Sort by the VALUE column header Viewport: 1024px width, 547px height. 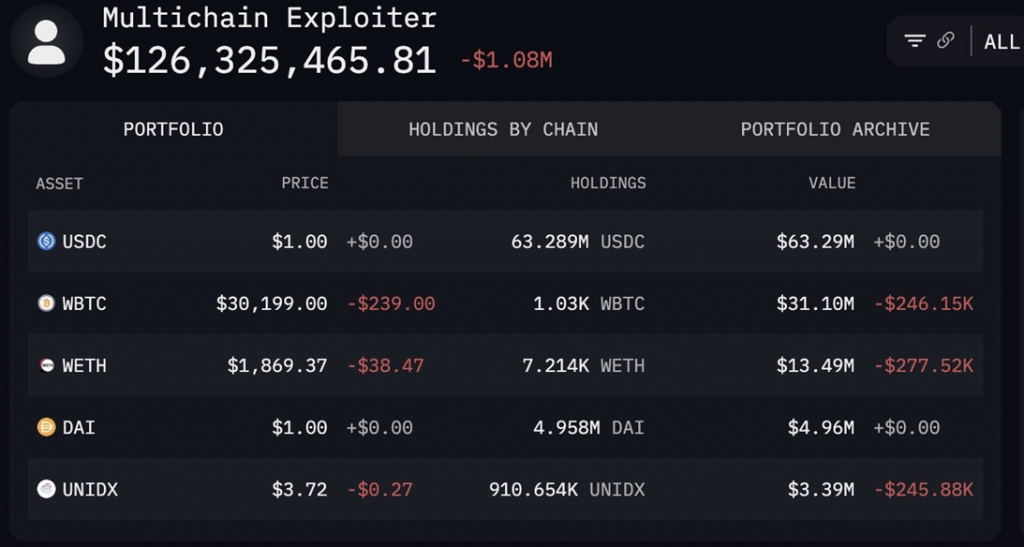point(832,183)
